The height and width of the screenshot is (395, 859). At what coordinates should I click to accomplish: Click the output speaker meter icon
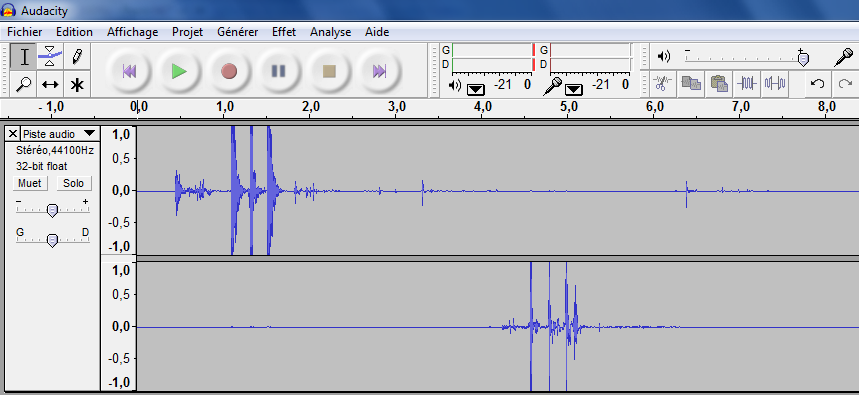455,85
